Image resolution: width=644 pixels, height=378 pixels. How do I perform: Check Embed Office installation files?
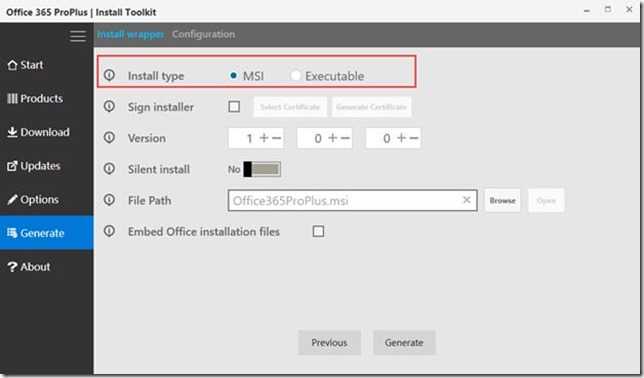[318, 231]
